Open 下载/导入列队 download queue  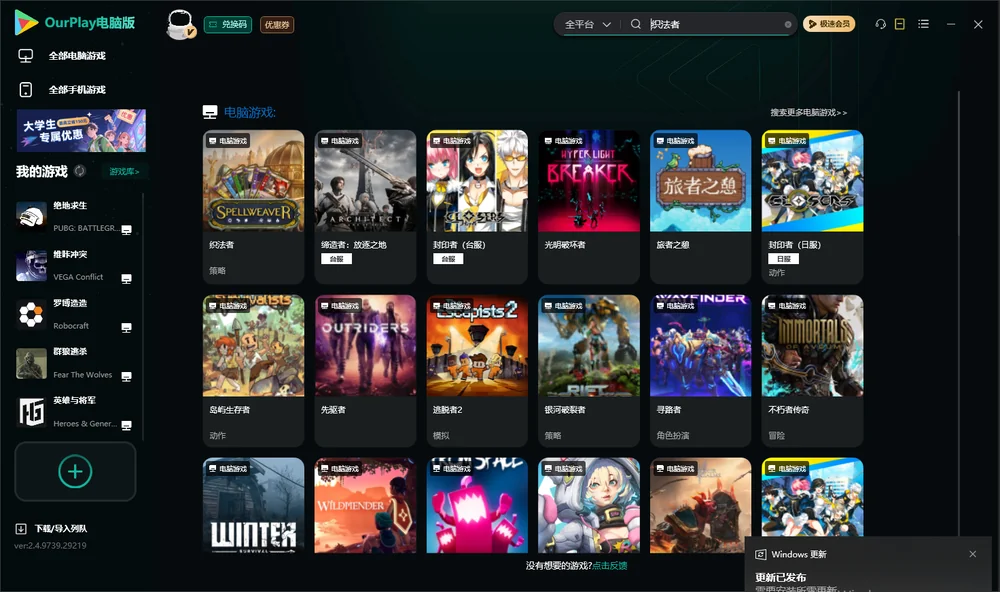[x=52, y=528]
